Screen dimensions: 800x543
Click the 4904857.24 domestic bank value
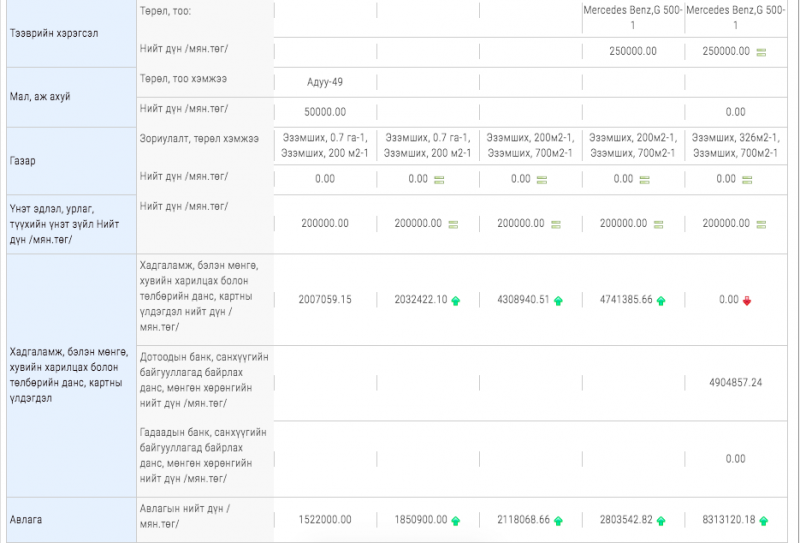coord(735,383)
